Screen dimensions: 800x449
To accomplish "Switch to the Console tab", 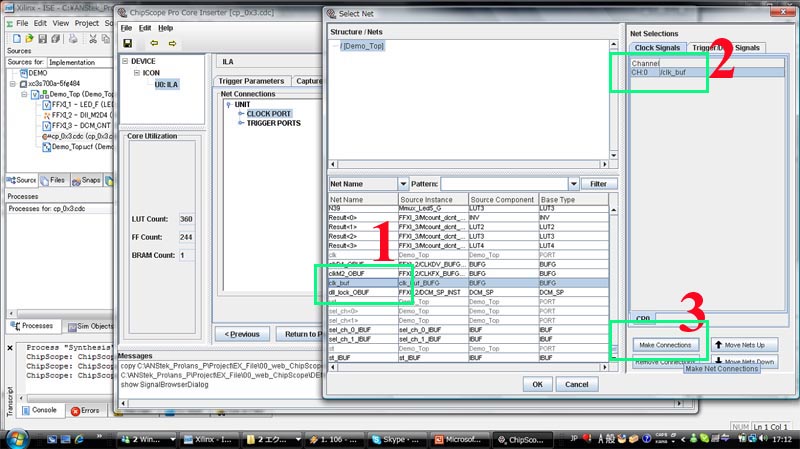I will coord(40,410).
